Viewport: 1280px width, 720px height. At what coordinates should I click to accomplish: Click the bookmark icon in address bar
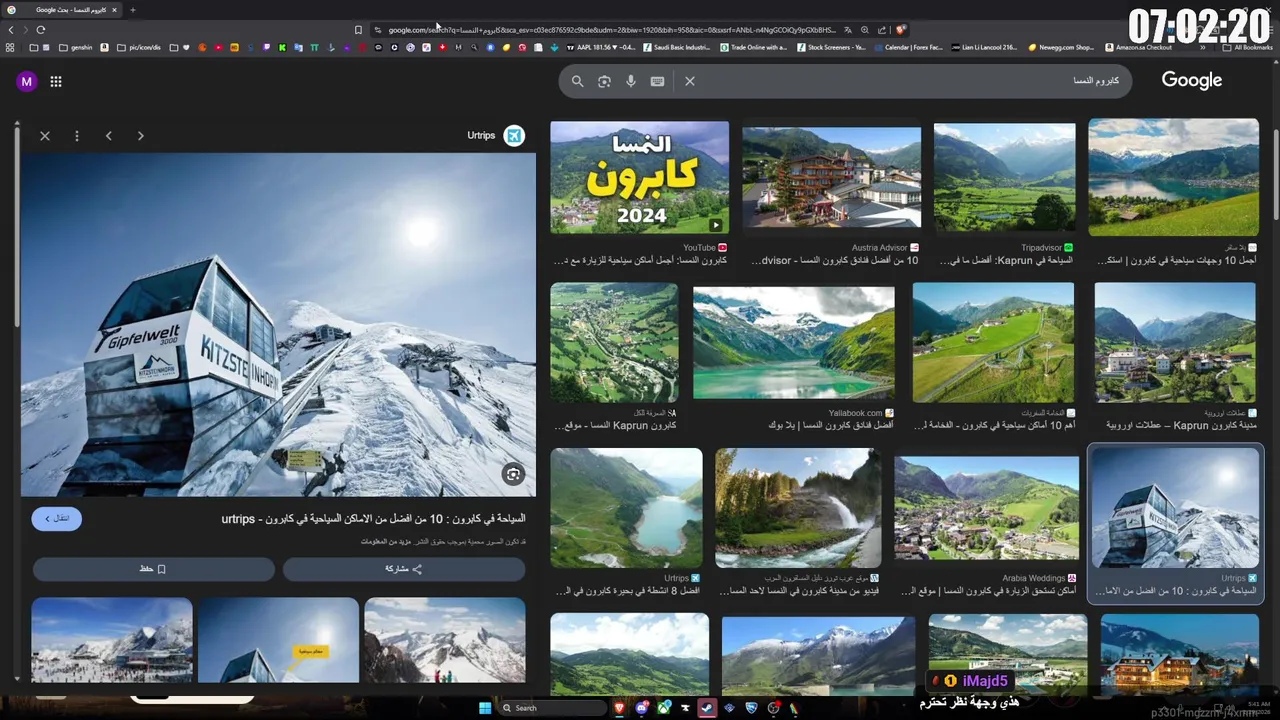358,30
